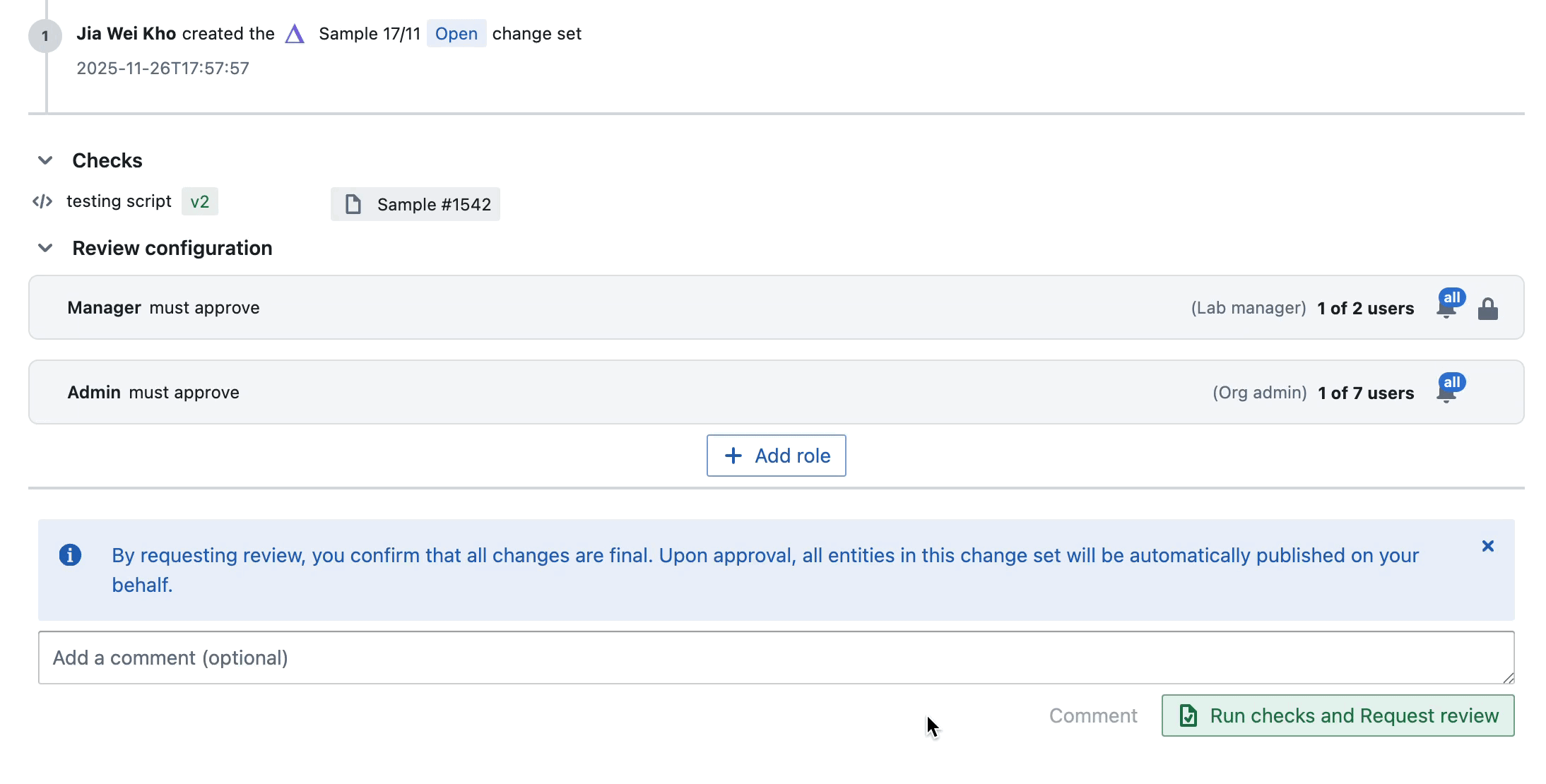Click the Comment button
Viewport: 1546px width, 784px height.
(x=1093, y=715)
